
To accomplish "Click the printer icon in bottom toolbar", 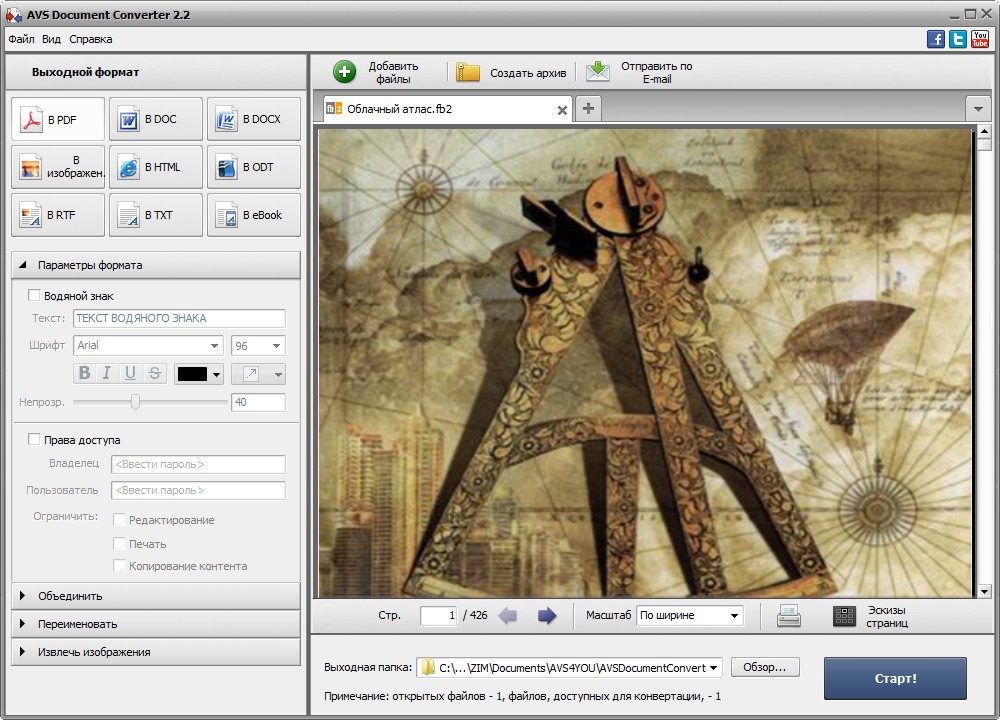I will [789, 616].
